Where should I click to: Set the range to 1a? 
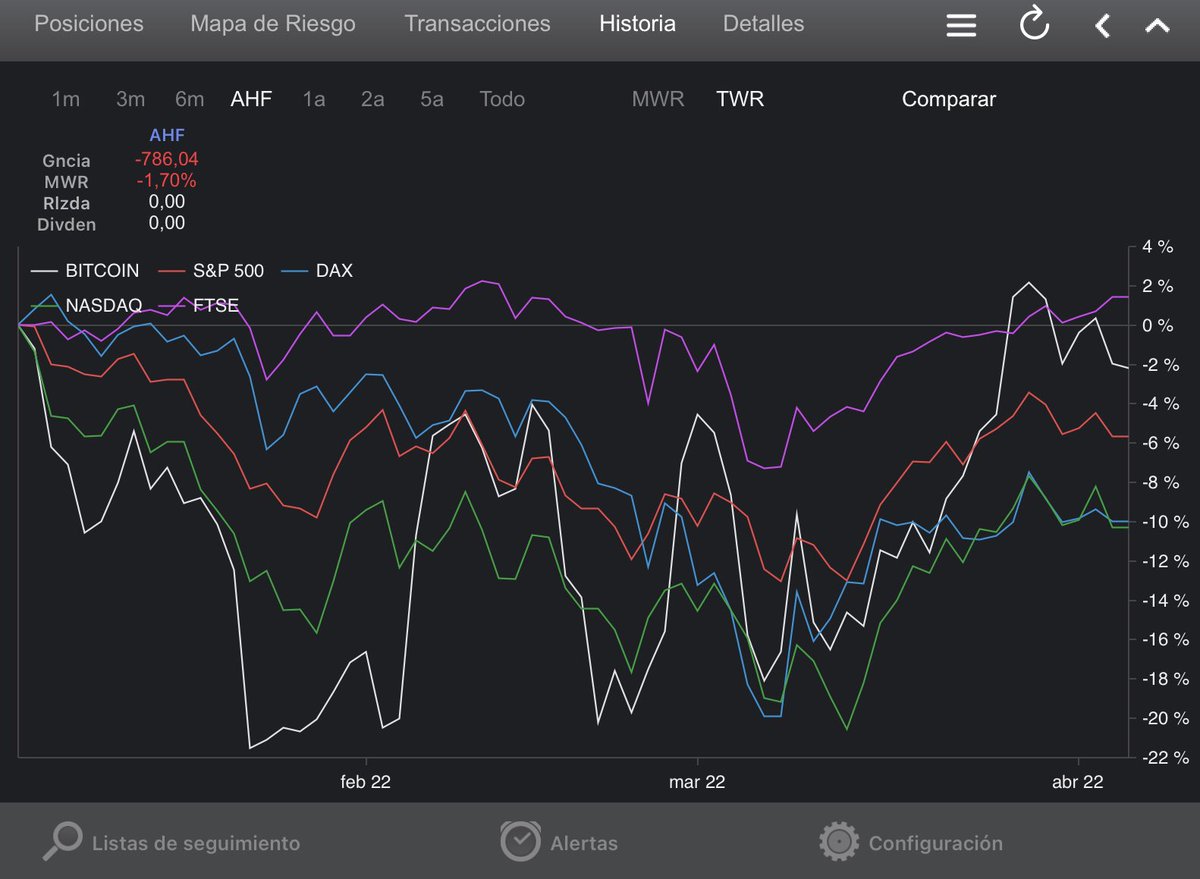pos(314,99)
